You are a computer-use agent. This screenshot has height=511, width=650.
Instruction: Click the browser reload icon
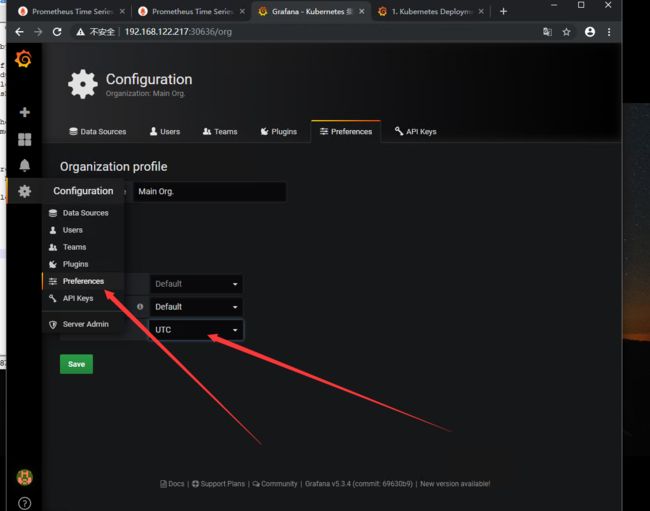57,32
